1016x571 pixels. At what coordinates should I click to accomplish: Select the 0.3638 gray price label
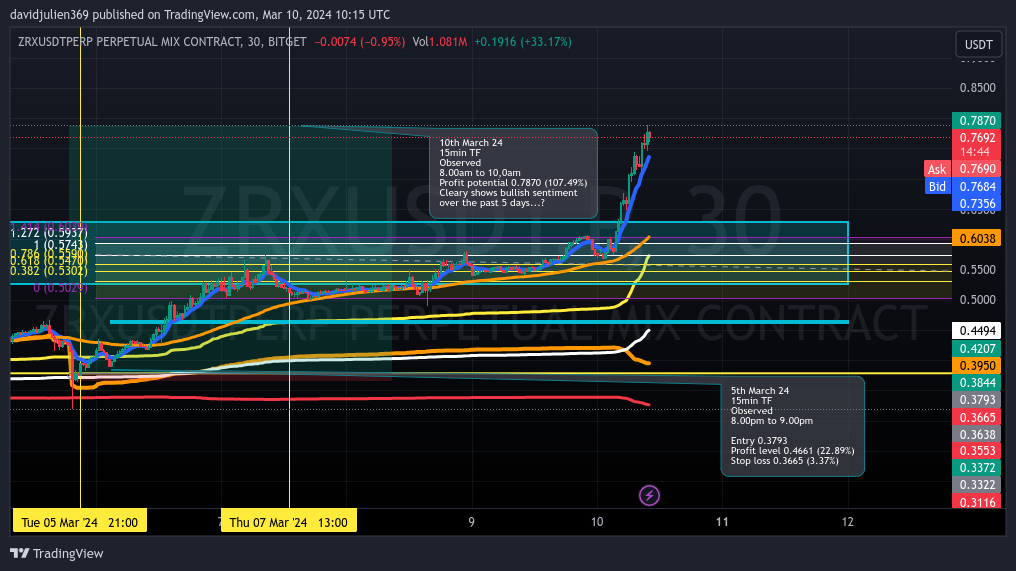click(x=977, y=434)
